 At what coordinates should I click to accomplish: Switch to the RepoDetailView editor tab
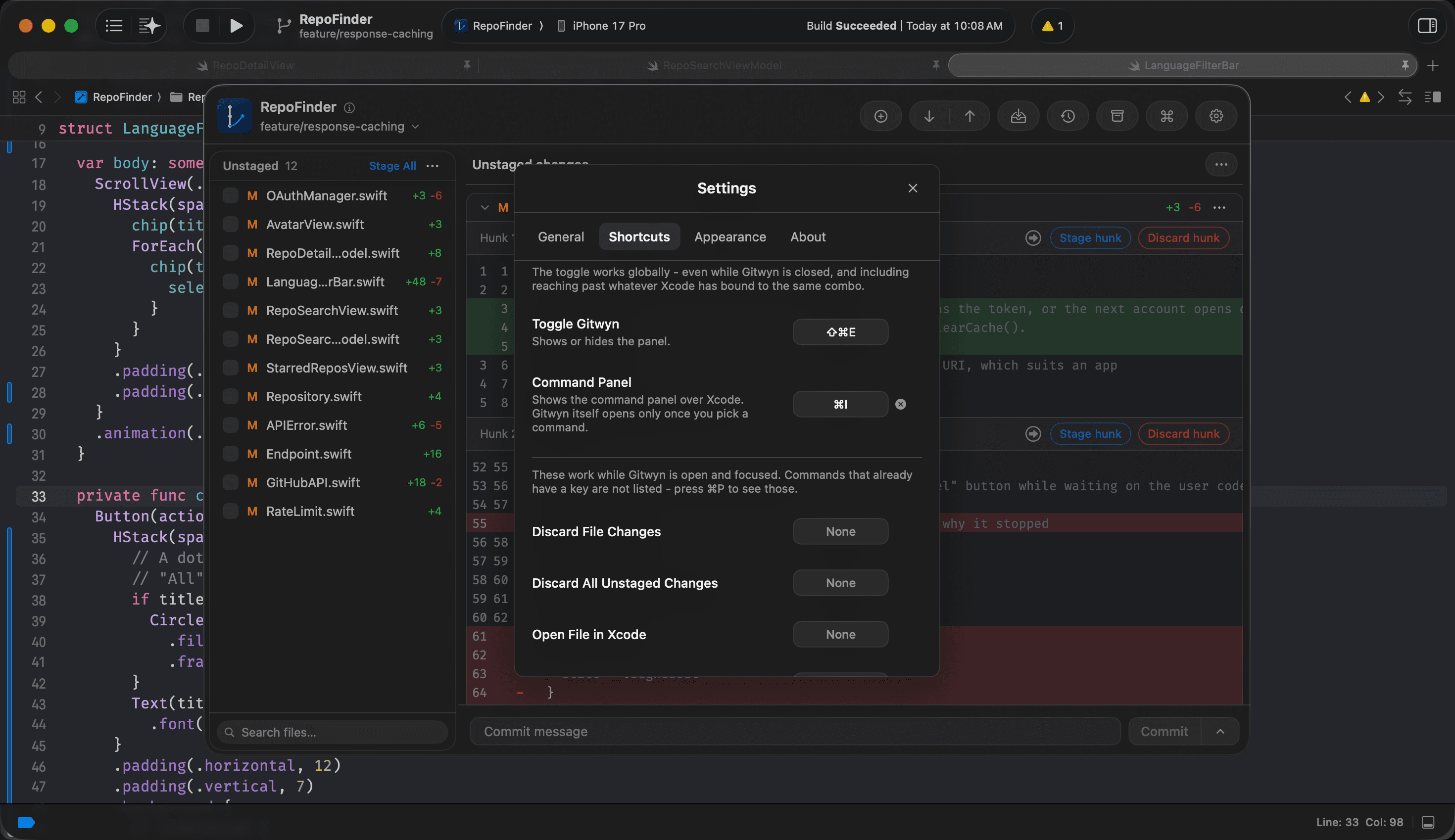point(244,66)
